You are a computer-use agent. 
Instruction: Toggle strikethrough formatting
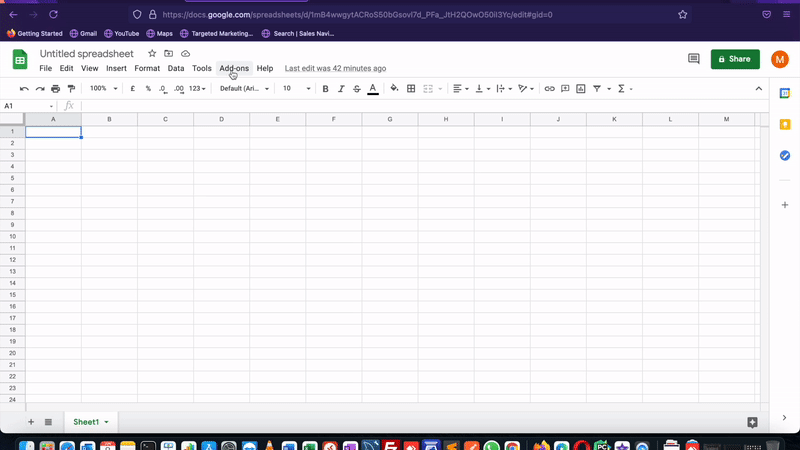click(357, 89)
